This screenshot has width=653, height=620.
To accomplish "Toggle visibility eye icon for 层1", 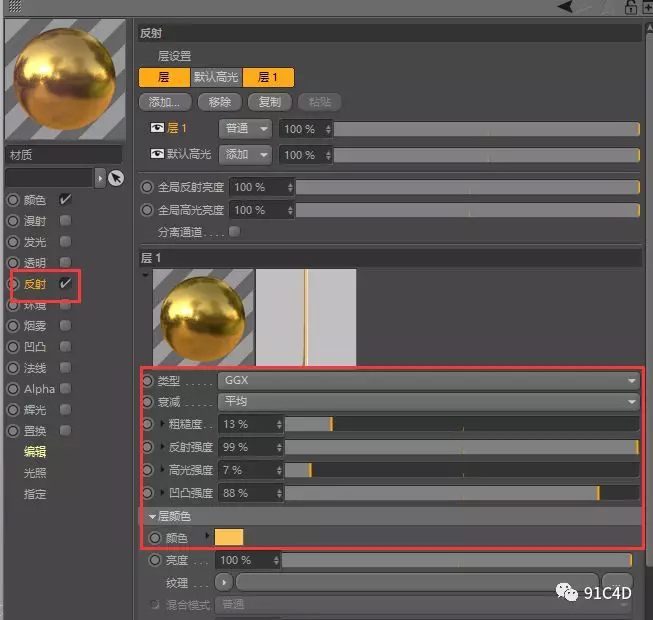I will [x=157, y=129].
